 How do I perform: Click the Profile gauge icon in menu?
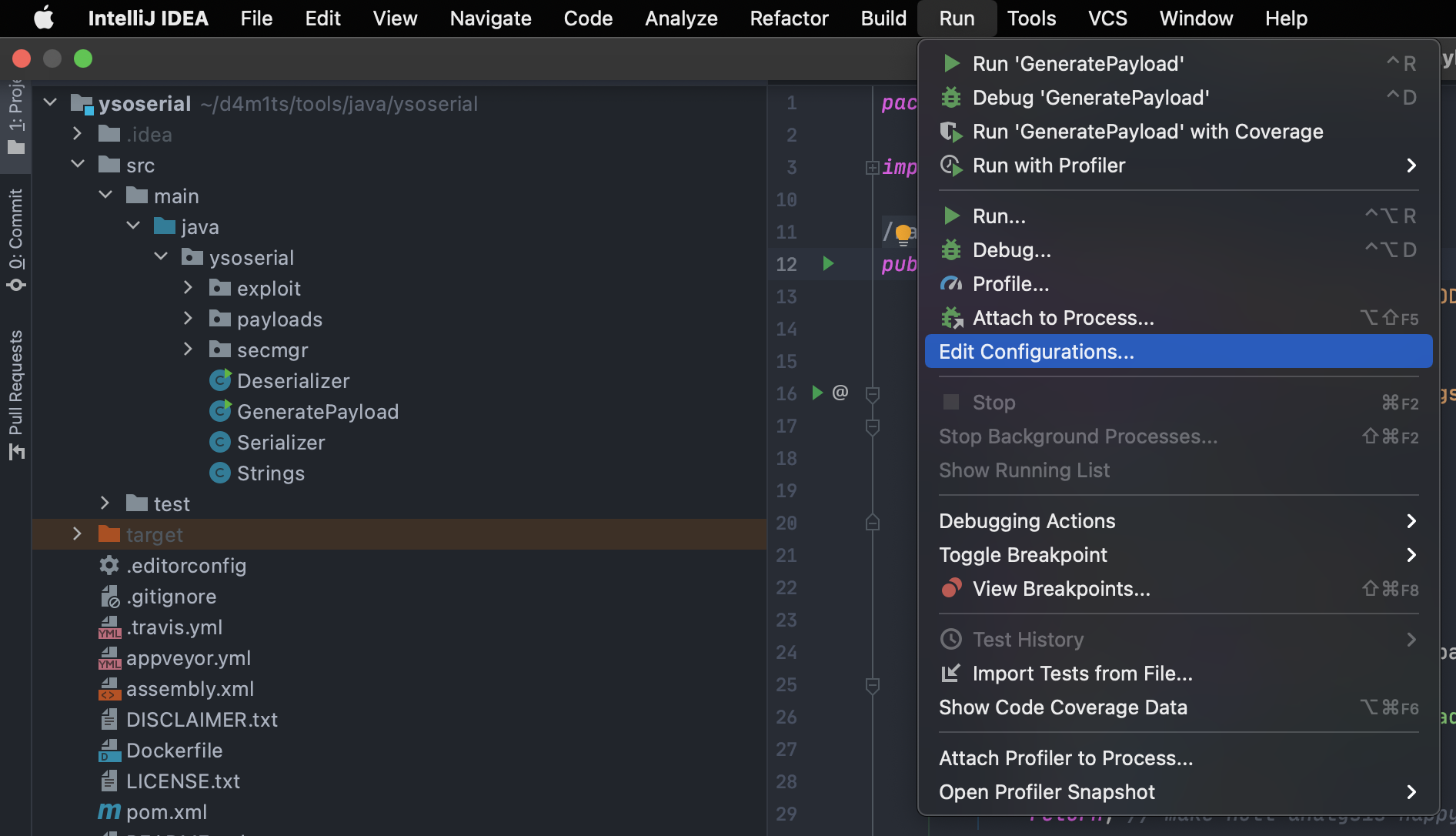(x=951, y=284)
